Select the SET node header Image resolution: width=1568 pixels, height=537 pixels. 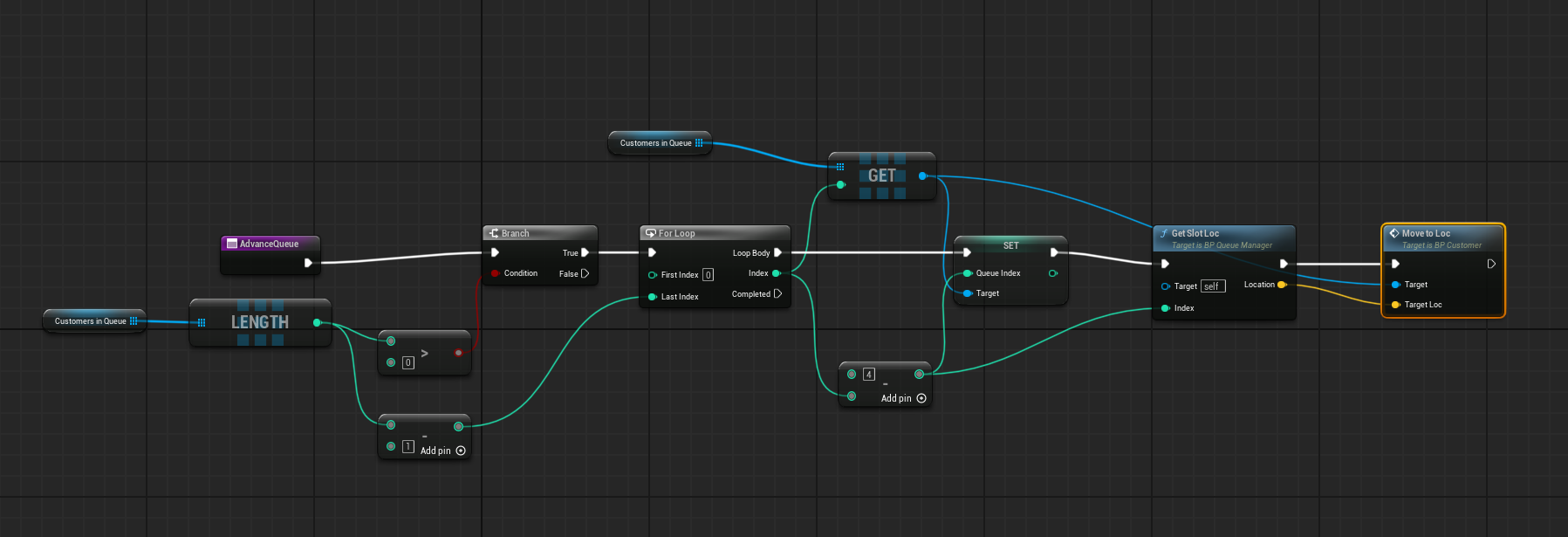(x=1010, y=245)
